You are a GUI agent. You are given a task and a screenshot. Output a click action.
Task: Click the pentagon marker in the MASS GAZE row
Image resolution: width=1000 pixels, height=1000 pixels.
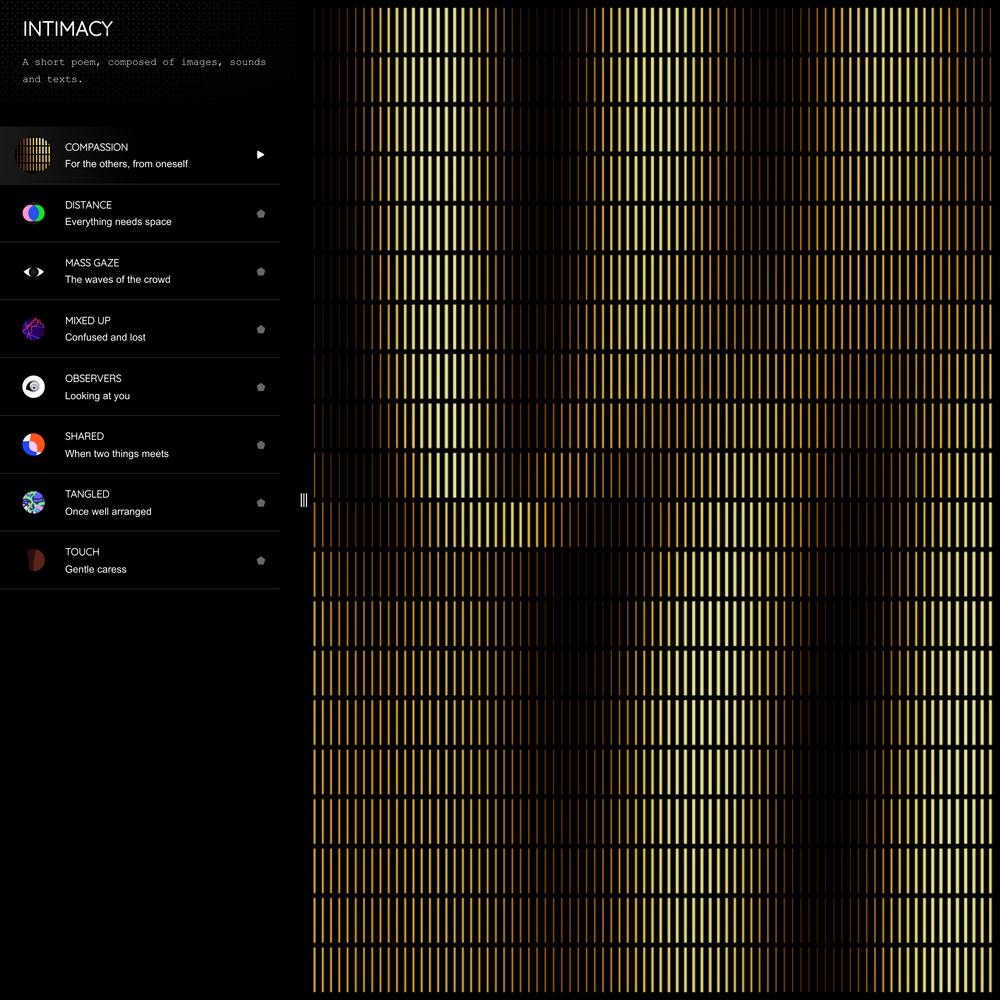[261, 272]
